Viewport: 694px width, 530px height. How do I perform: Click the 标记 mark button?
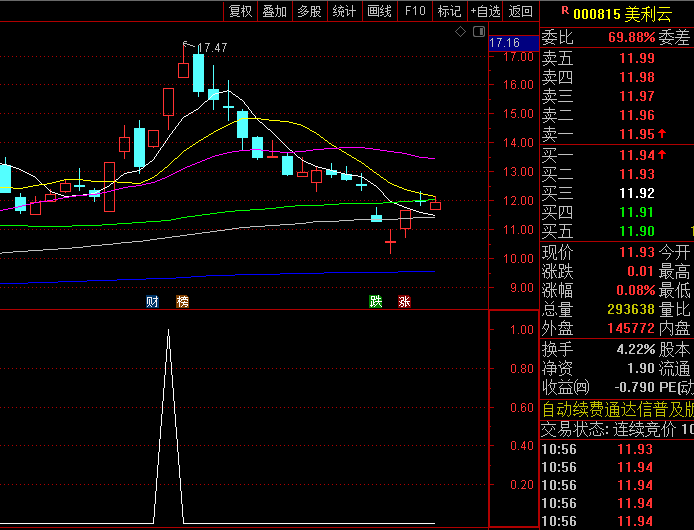point(450,12)
